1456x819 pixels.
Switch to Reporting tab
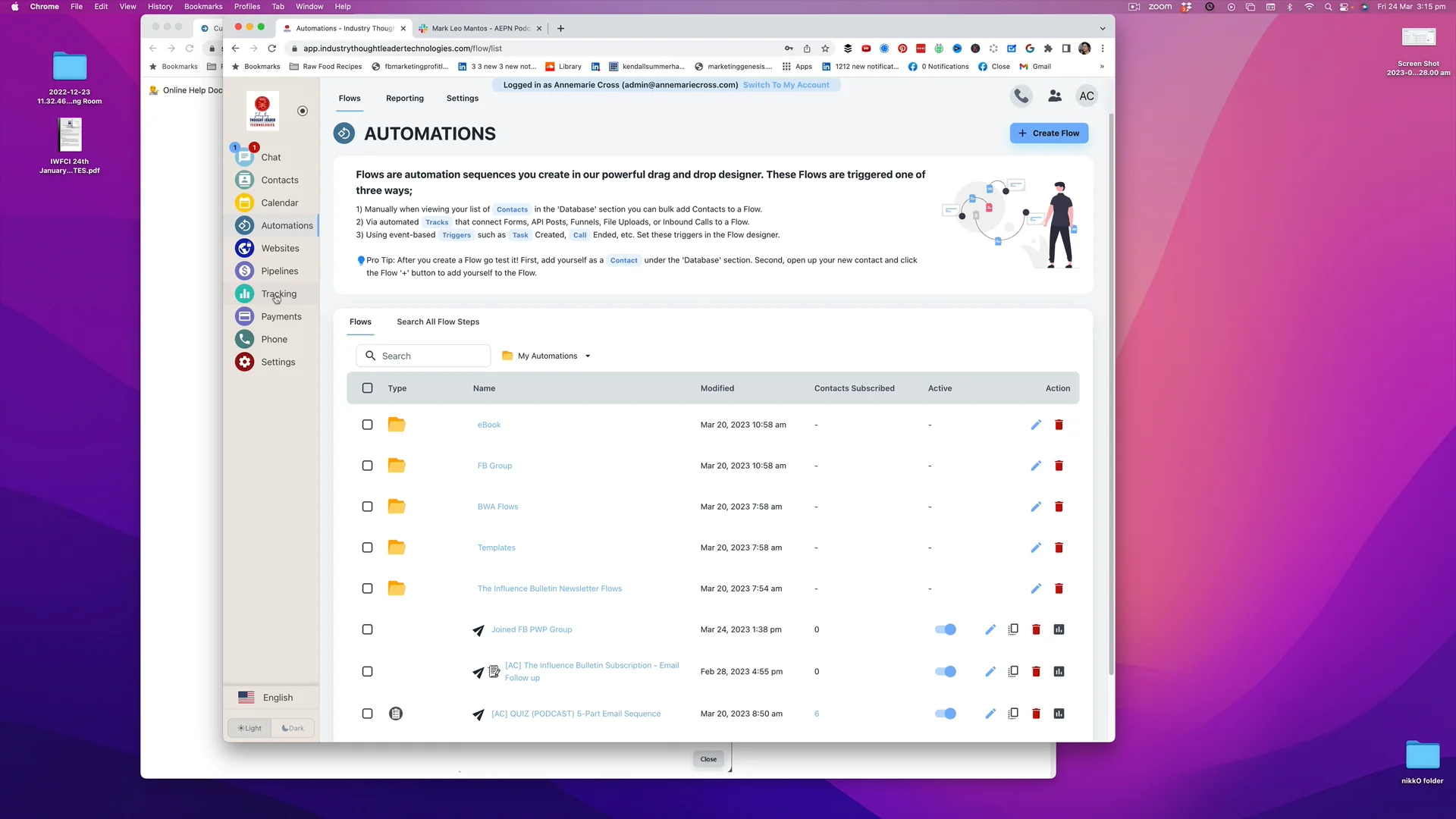(x=405, y=99)
